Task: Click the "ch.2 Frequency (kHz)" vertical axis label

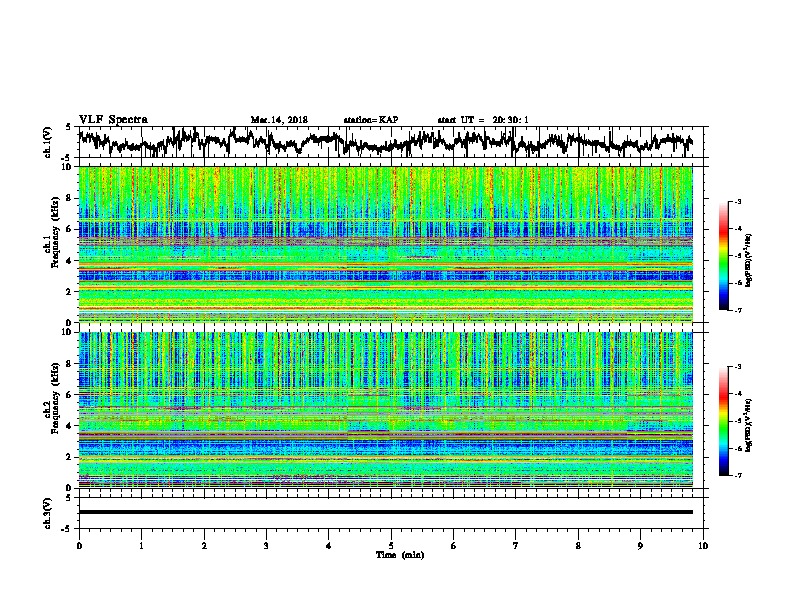Action: point(51,398)
